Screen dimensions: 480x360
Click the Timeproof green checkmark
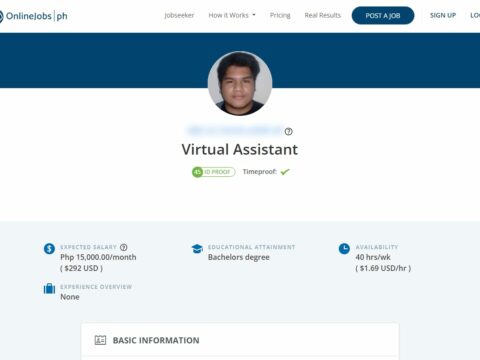click(285, 172)
